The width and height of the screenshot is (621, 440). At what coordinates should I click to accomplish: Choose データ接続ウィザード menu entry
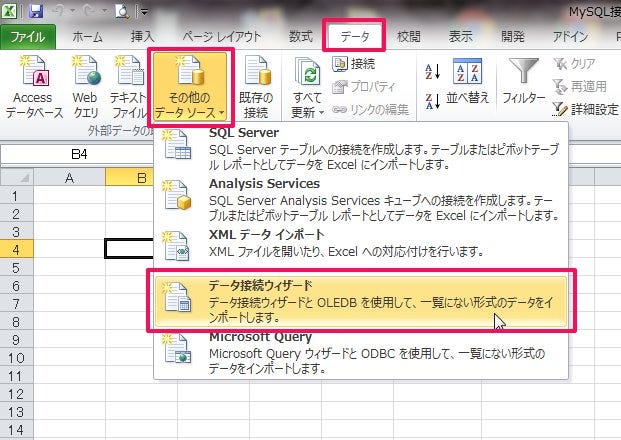point(361,301)
